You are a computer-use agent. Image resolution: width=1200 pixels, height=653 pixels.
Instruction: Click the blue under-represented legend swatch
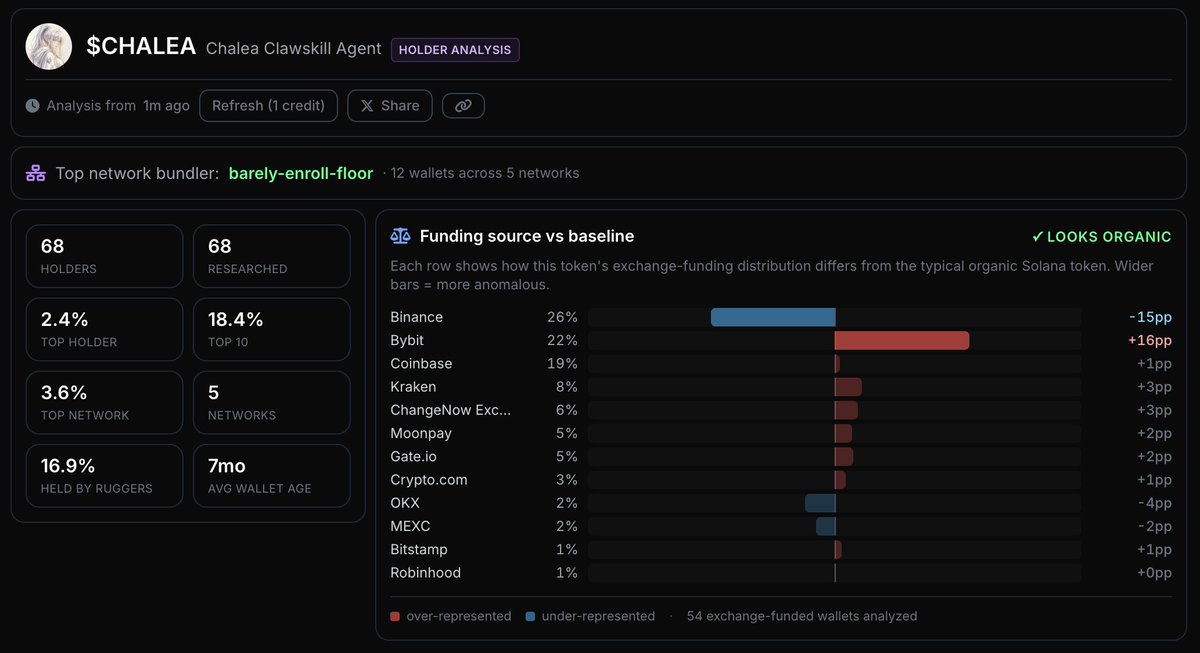[x=530, y=616]
